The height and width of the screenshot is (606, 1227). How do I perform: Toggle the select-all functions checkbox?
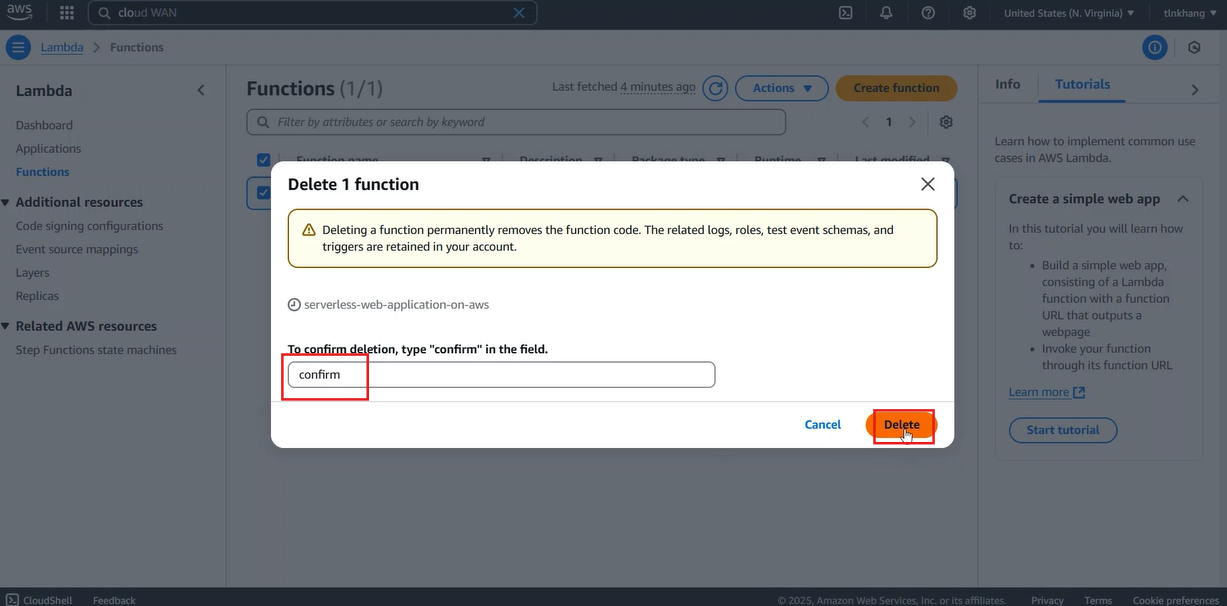[x=264, y=160]
